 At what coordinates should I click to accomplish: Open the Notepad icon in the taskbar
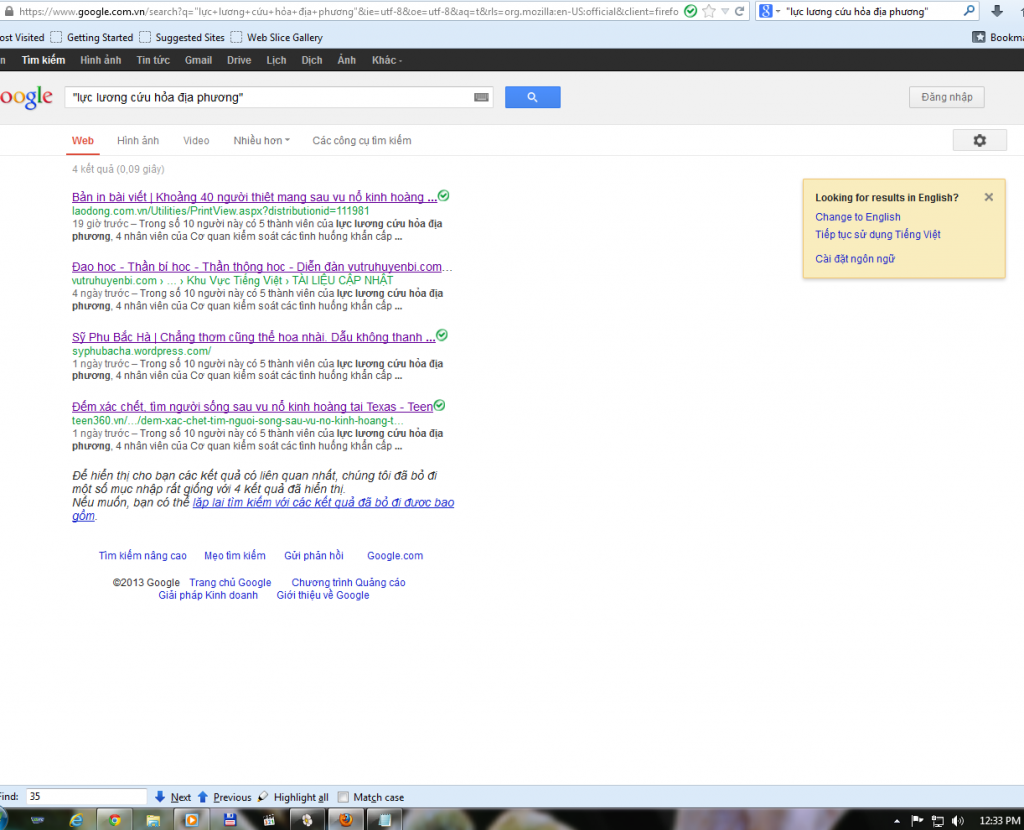coord(384,820)
